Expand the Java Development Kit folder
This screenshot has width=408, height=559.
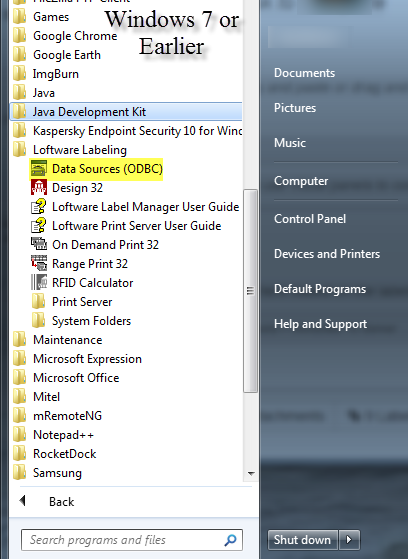pos(126,112)
